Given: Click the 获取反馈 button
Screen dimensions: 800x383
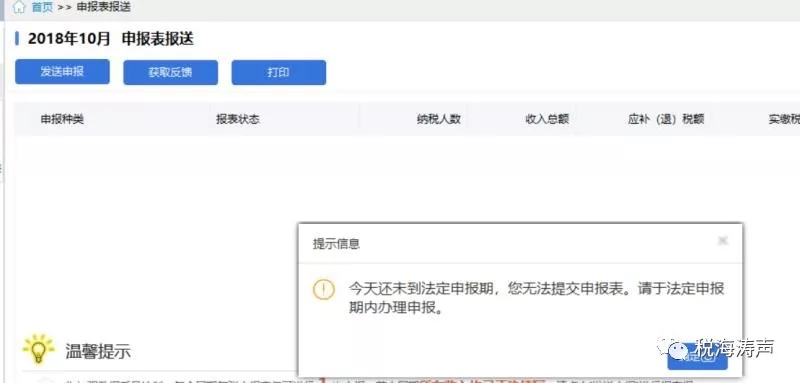Looking at the screenshot, I should [x=170, y=72].
